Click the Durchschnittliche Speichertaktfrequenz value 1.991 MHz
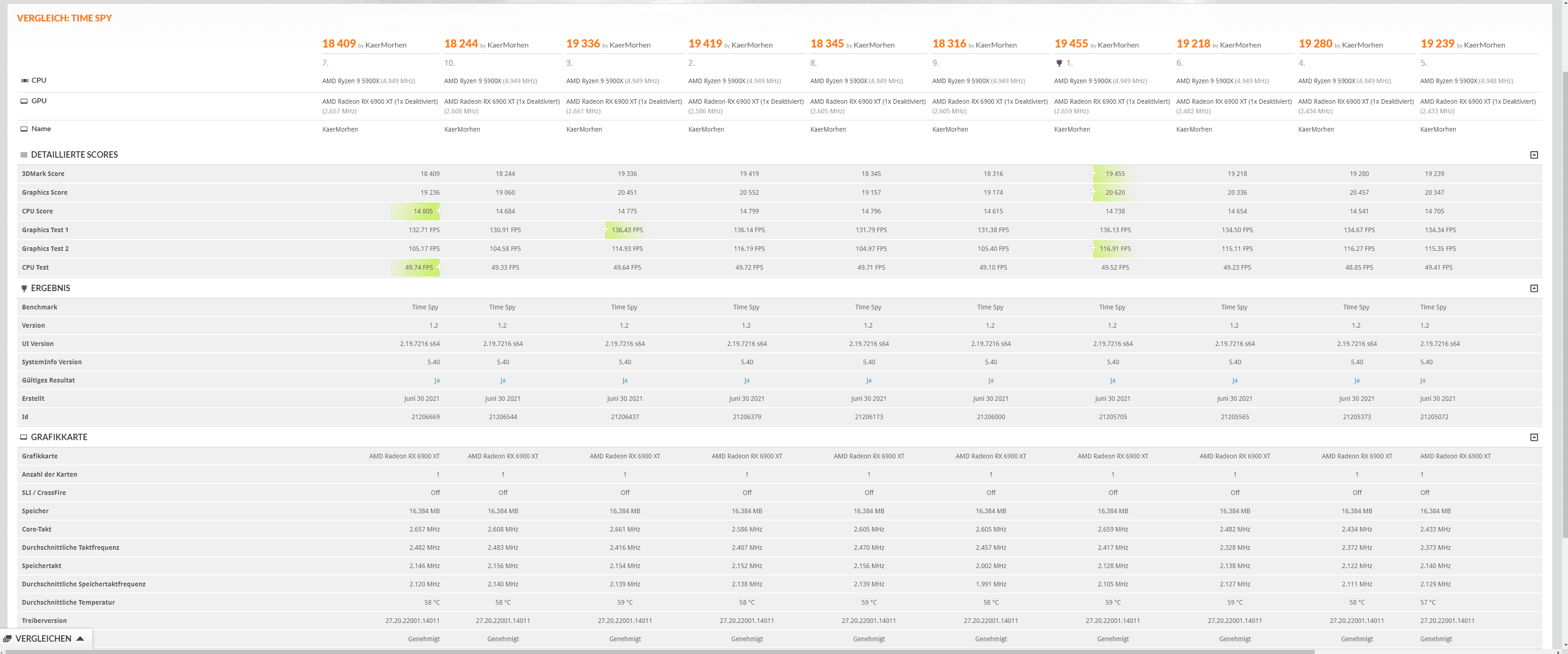The image size is (1568, 654). coord(991,584)
